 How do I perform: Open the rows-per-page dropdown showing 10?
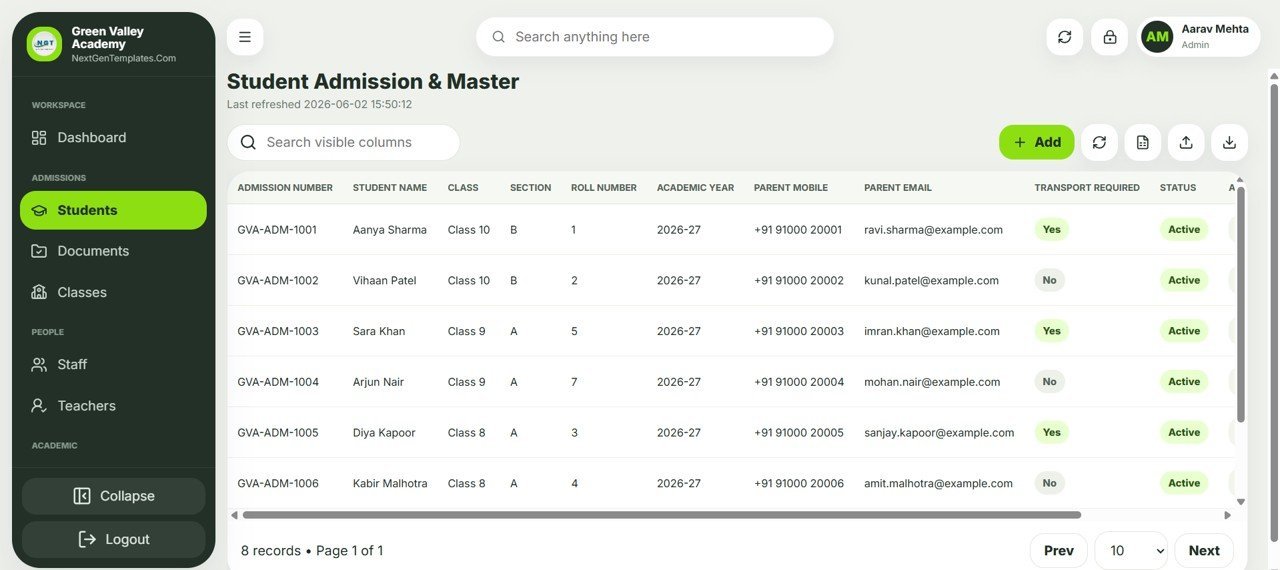pos(1131,551)
